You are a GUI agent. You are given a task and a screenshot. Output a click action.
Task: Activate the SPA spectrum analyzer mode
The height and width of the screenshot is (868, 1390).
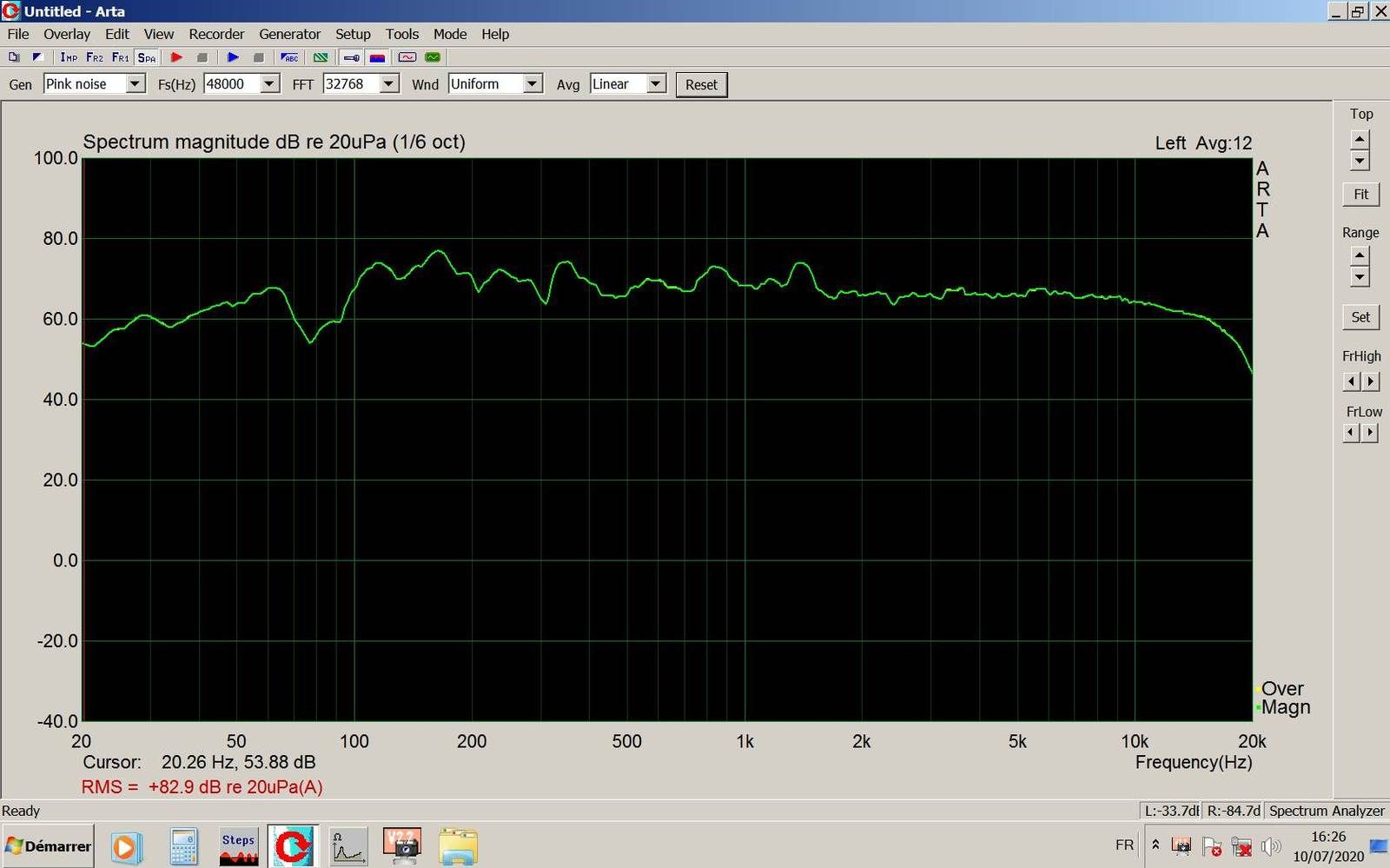[x=147, y=57]
